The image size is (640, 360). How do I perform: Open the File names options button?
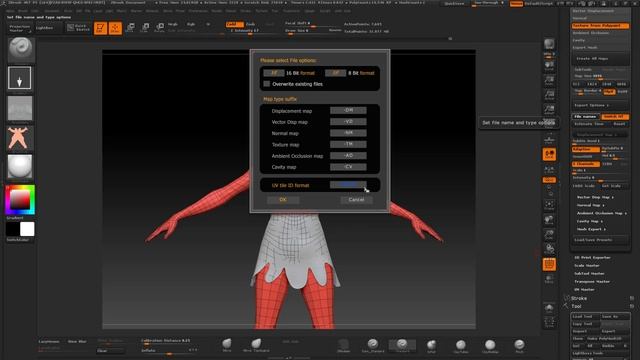click(x=585, y=117)
